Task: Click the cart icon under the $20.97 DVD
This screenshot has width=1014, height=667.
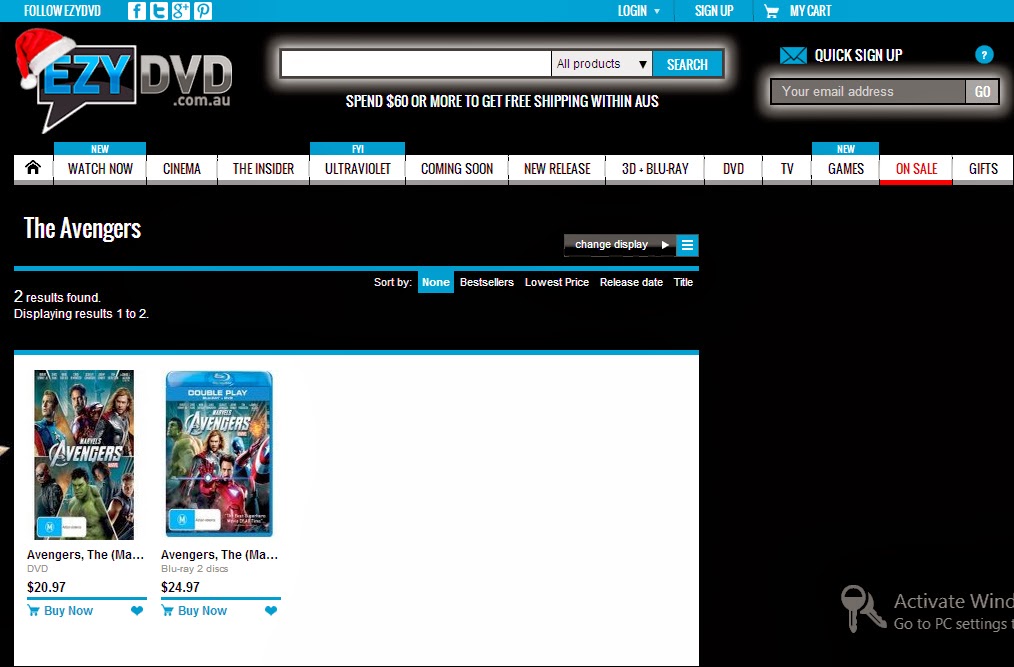Action: tap(34, 611)
